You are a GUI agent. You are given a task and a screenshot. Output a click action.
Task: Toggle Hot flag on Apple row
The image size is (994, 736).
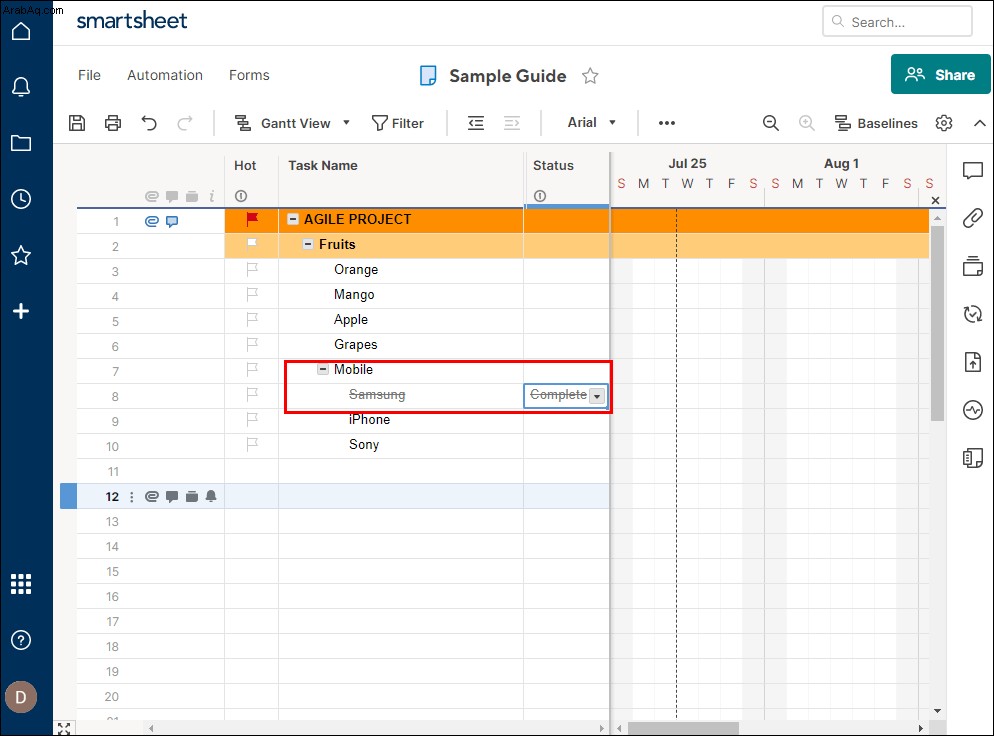(x=252, y=320)
